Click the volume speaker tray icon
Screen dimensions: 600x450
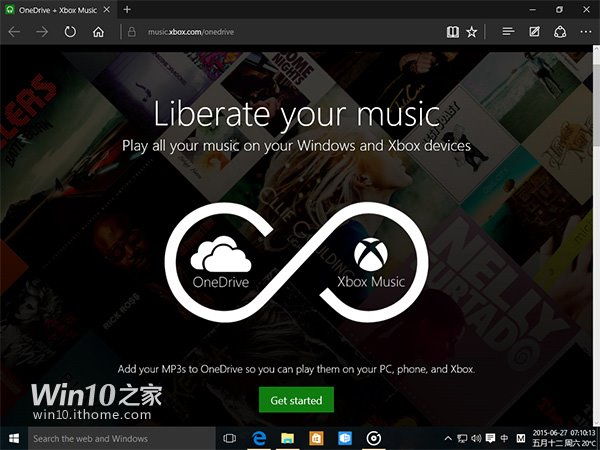pos(476,439)
